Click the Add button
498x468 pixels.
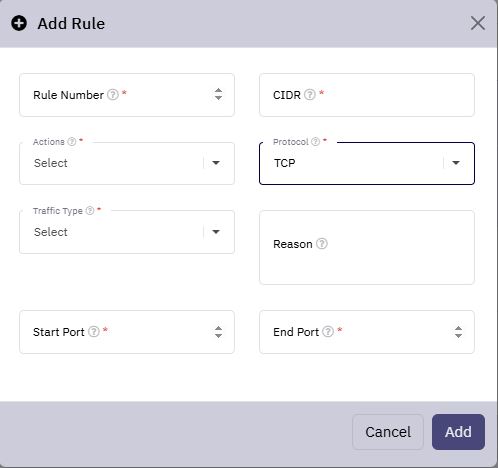[458, 432]
